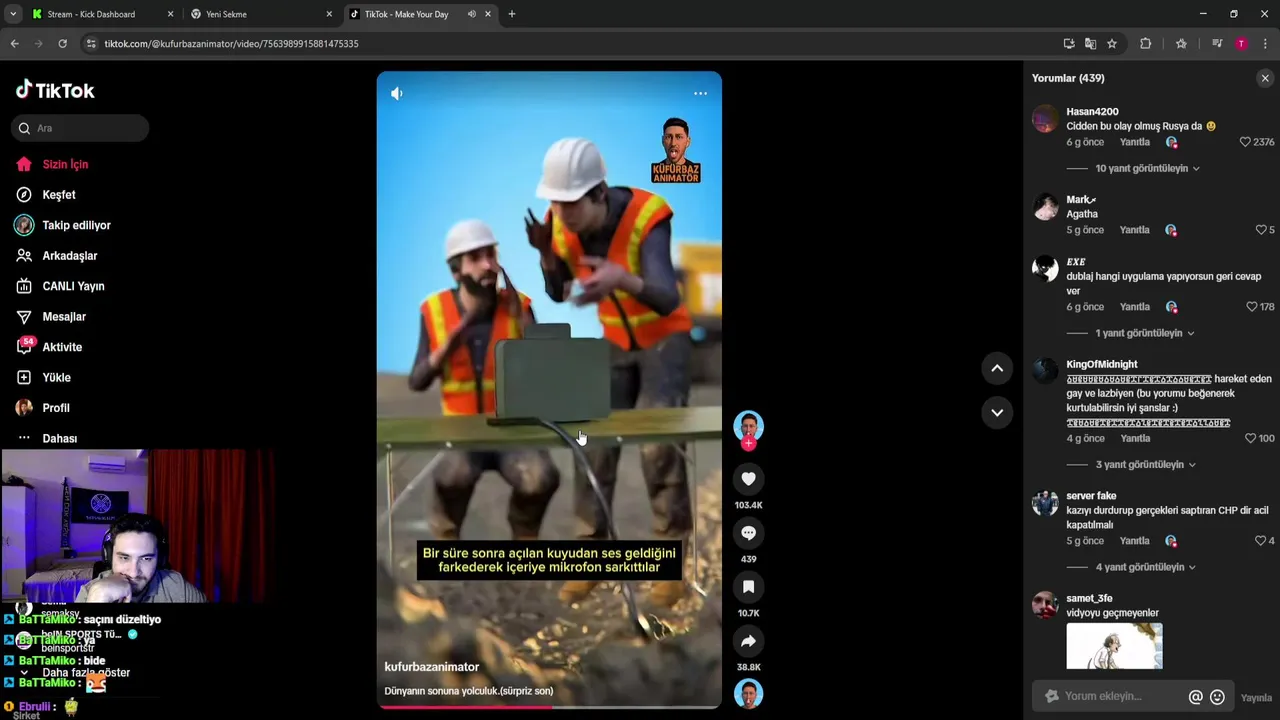Open the video more options menu
Image resolution: width=1280 pixels, height=720 pixels.
700,93
